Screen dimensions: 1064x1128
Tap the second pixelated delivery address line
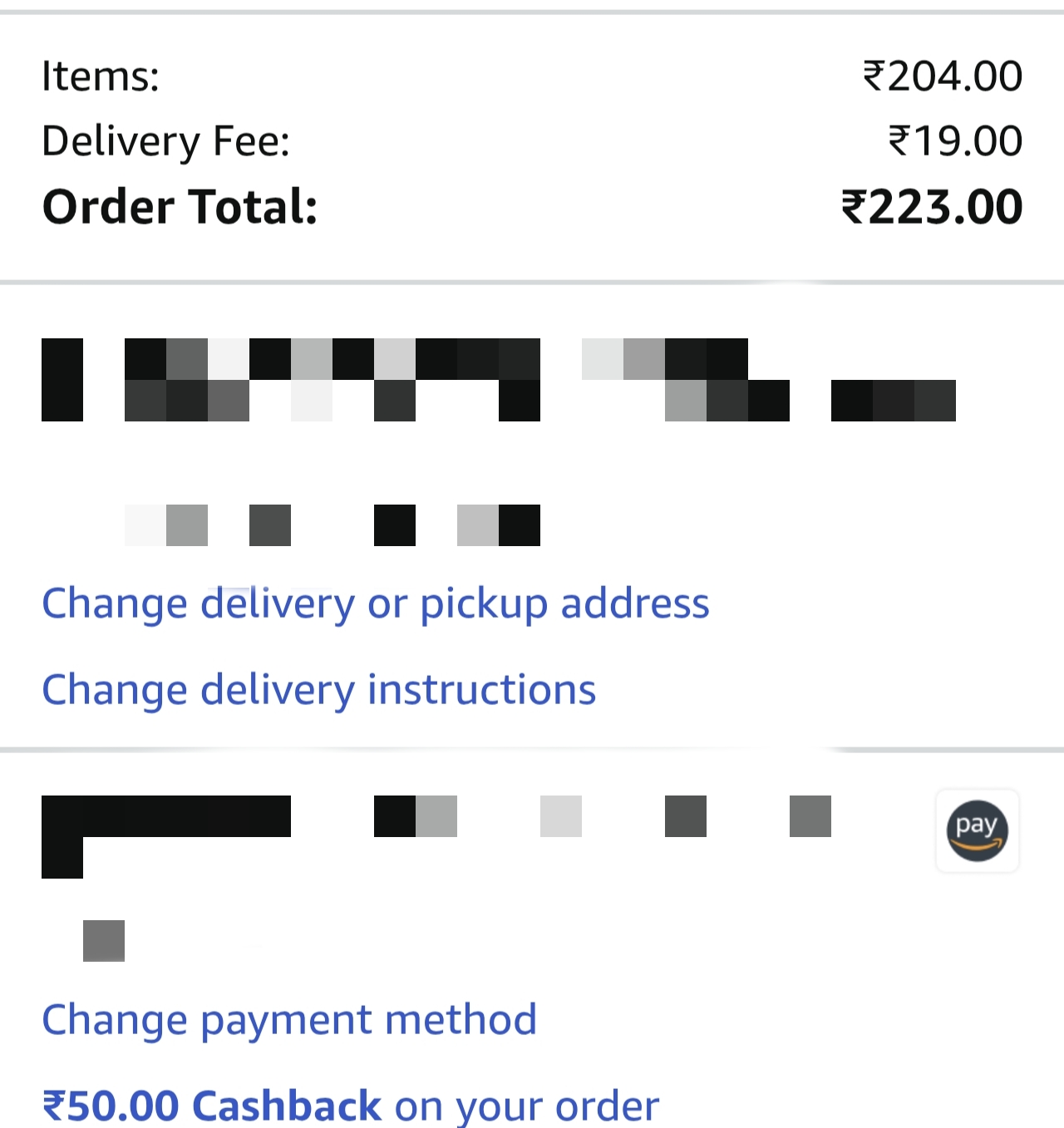[332, 525]
